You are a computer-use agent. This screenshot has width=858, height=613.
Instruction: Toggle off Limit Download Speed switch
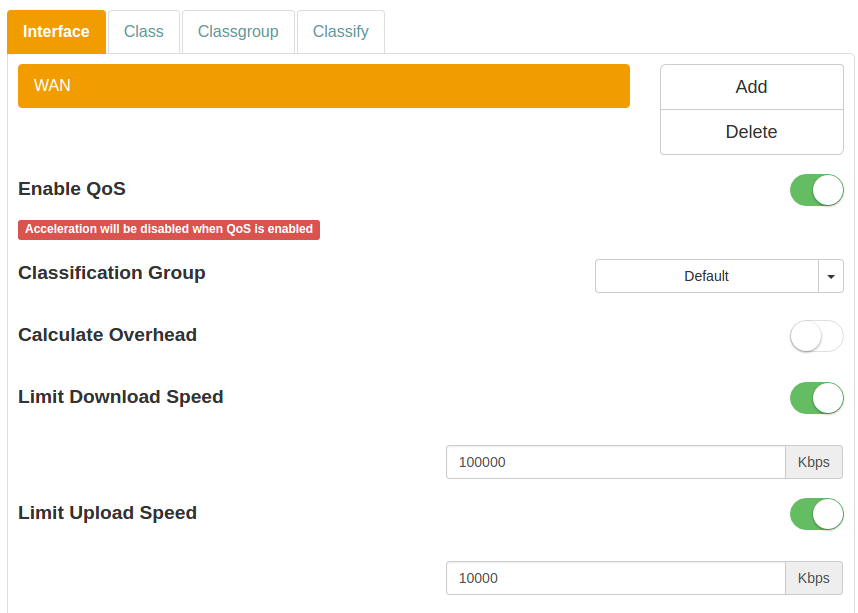[816, 398]
